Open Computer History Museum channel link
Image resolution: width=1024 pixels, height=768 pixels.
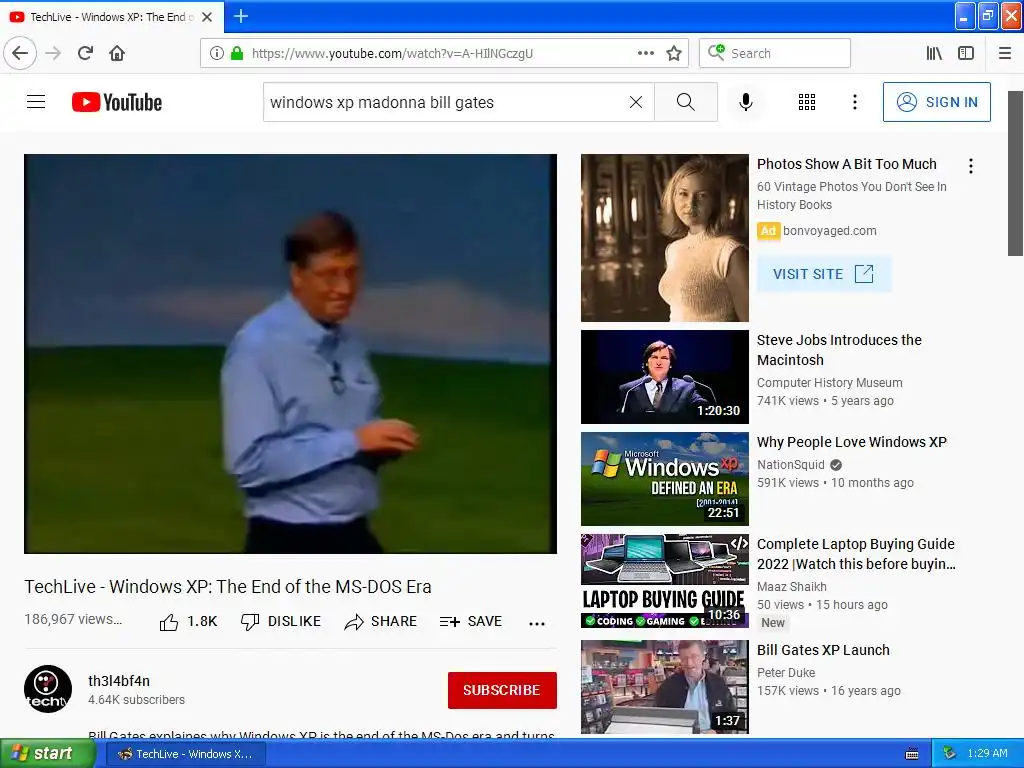[829, 383]
